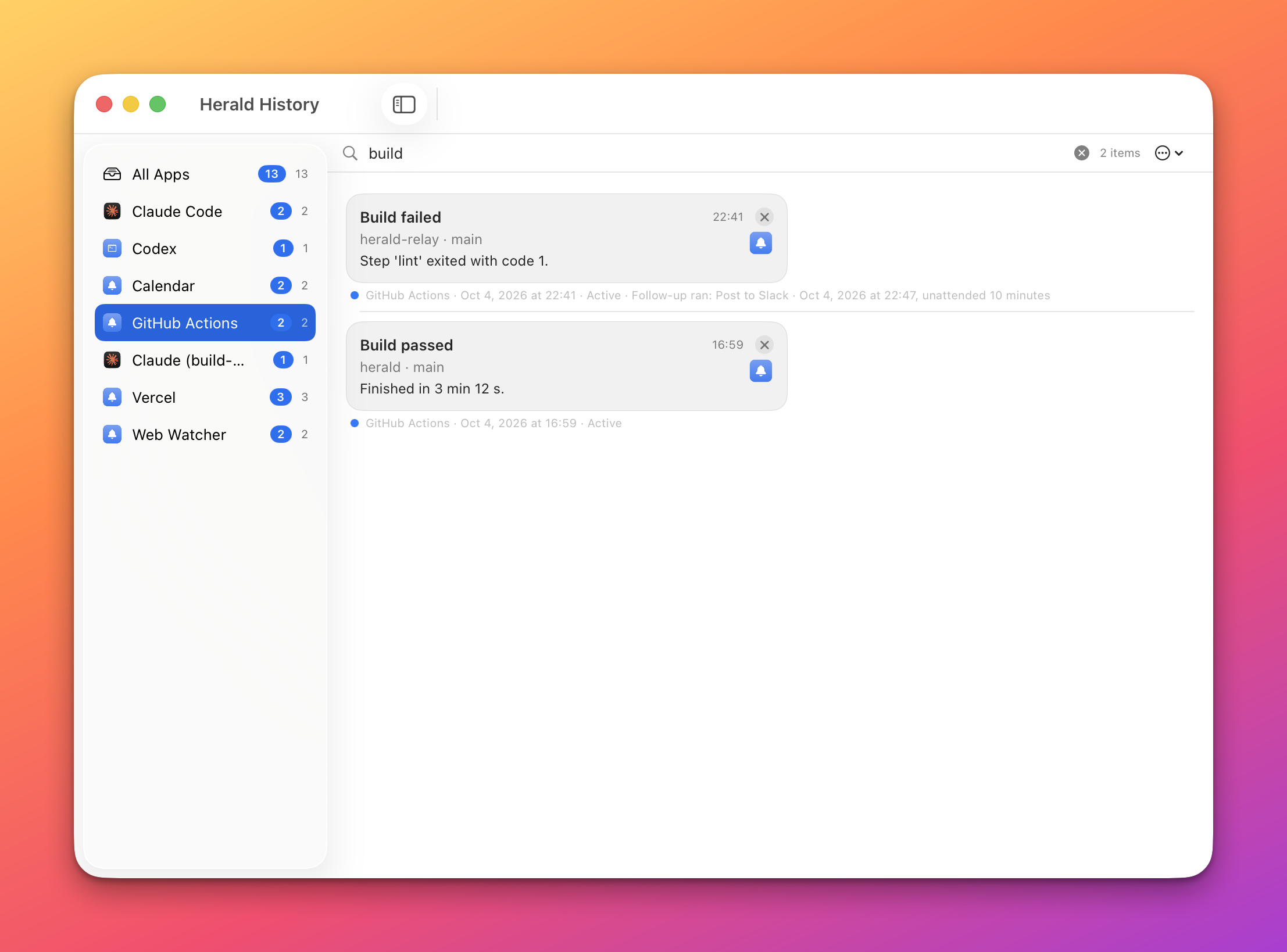Viewport: 1287px width, 952px height.
Task: Select Web Watcher in sidebar
Action: tap(205, 435)
